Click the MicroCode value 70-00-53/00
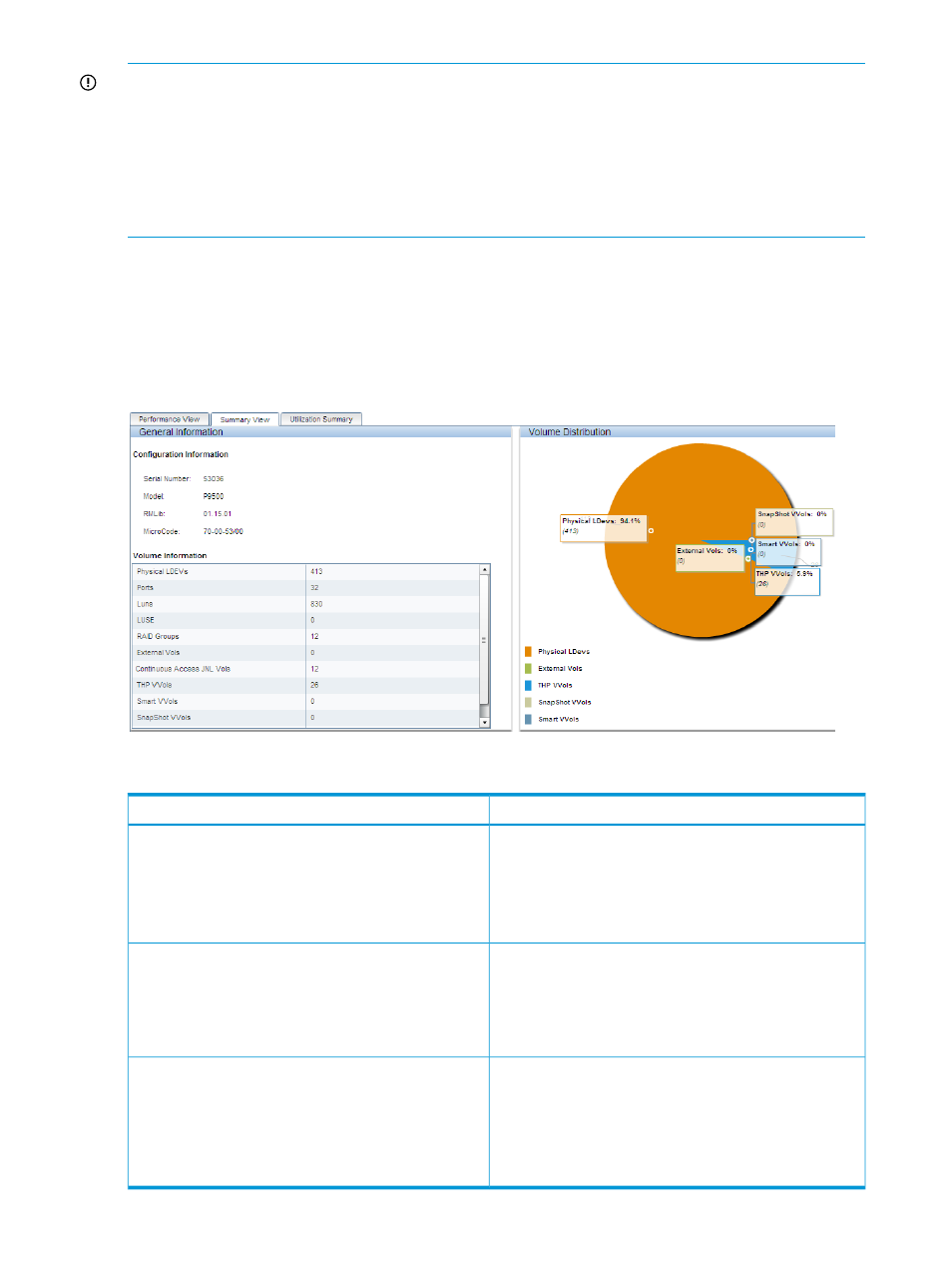This screenshot has width=952, height=1268. pos(224,532)
